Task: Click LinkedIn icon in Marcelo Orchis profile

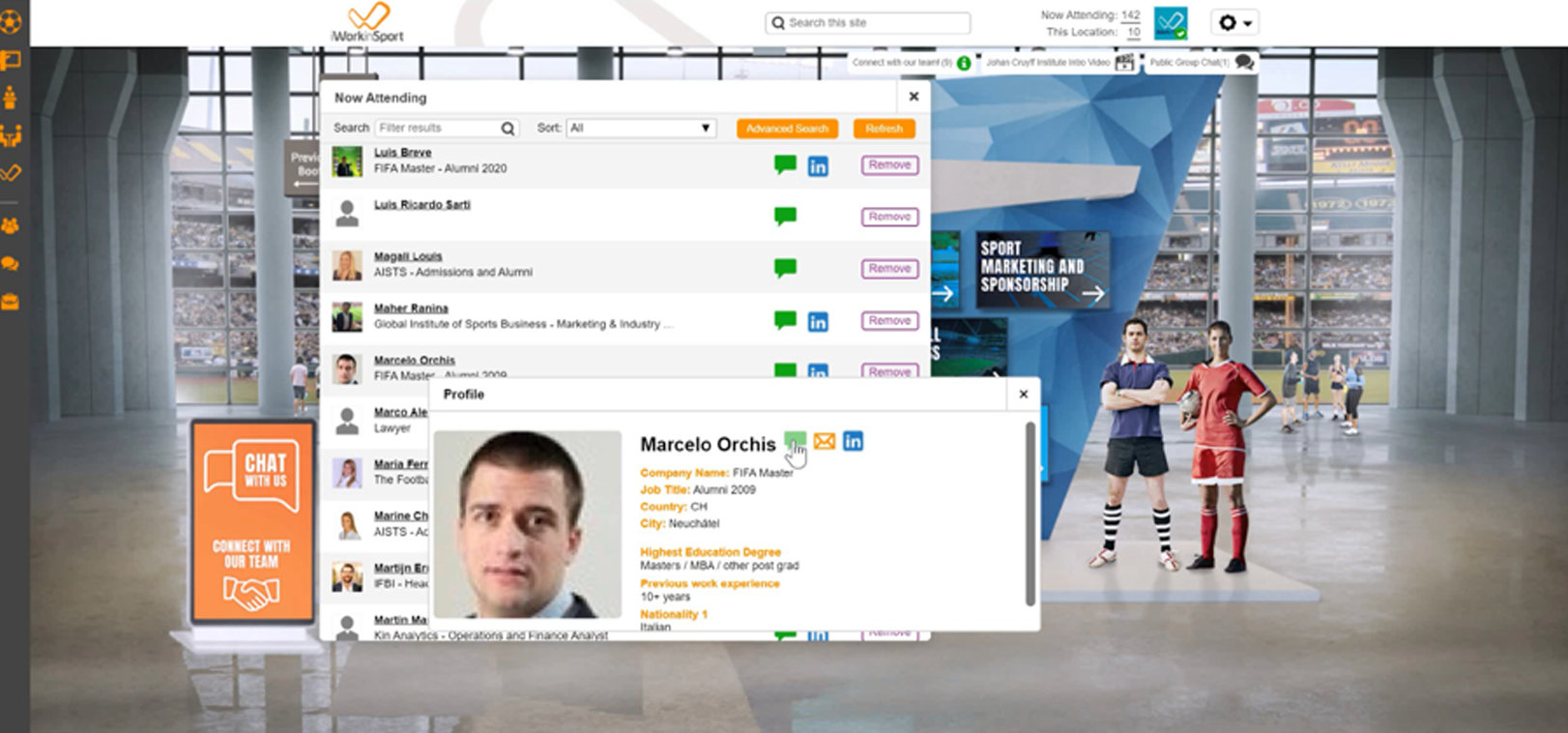Action: (853, 441)
